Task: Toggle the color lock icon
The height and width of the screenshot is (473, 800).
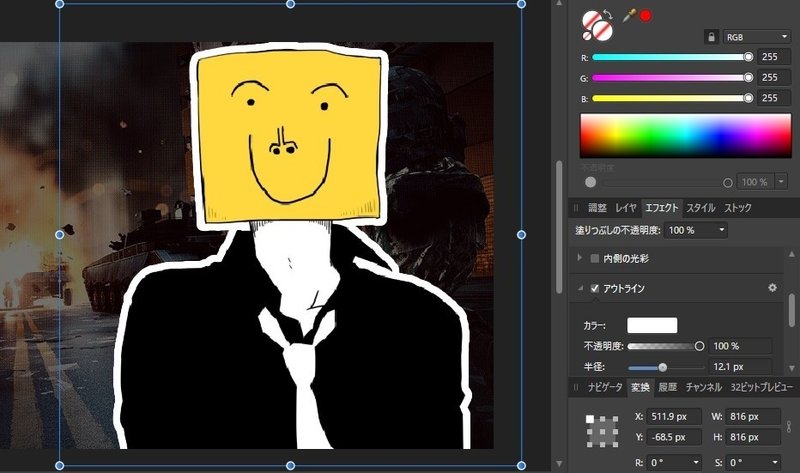Action: click(x=711, y=37)
